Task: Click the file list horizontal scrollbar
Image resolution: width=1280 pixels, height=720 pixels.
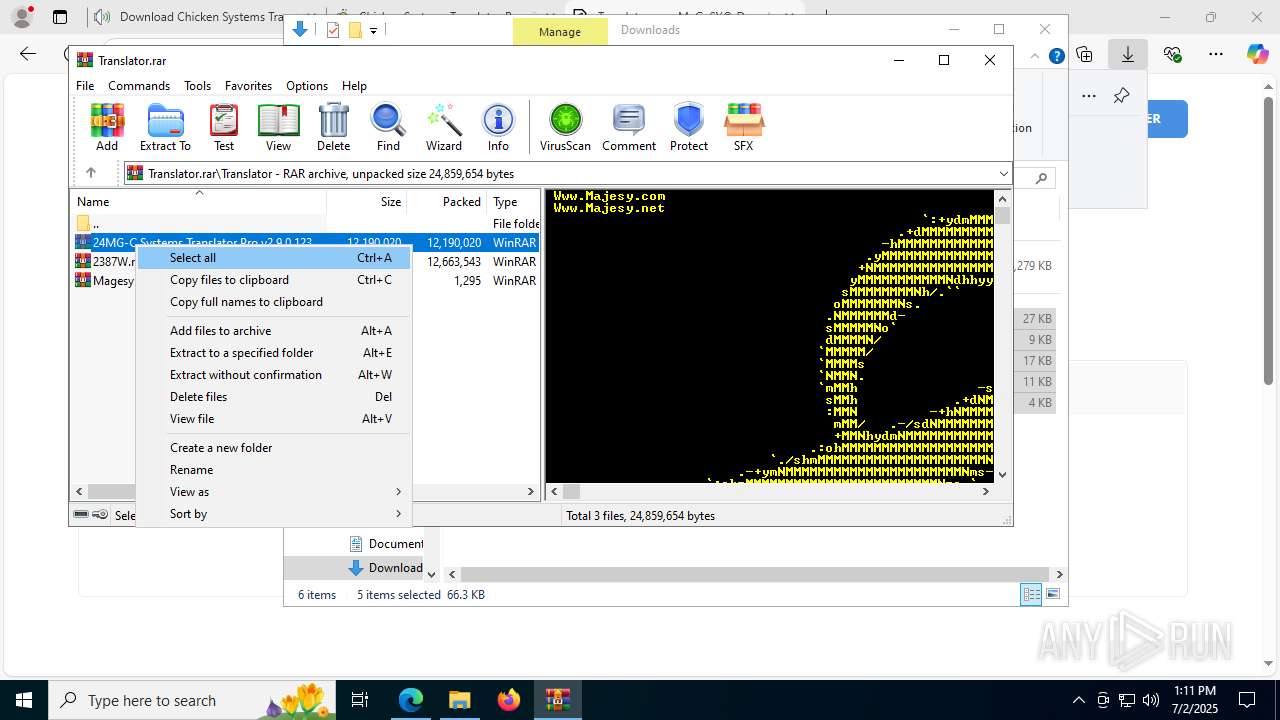Action: coord(304,491)
